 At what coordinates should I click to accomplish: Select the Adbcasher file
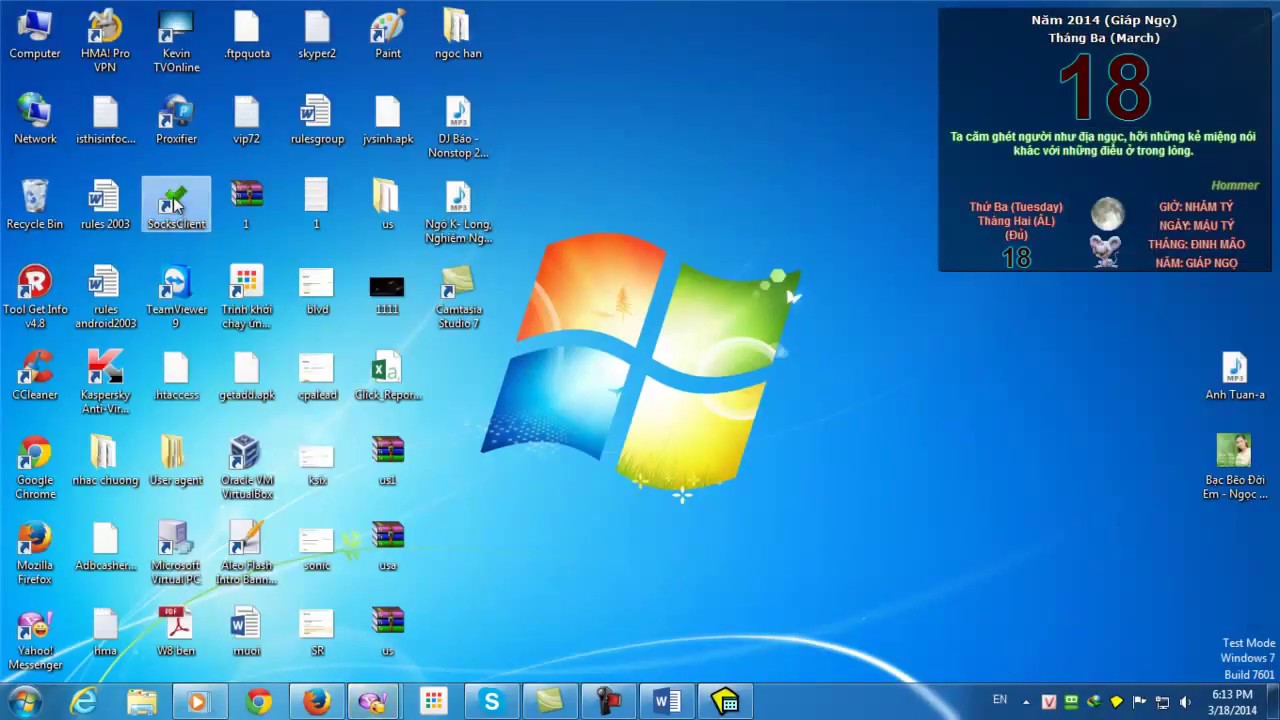(105, 546)
